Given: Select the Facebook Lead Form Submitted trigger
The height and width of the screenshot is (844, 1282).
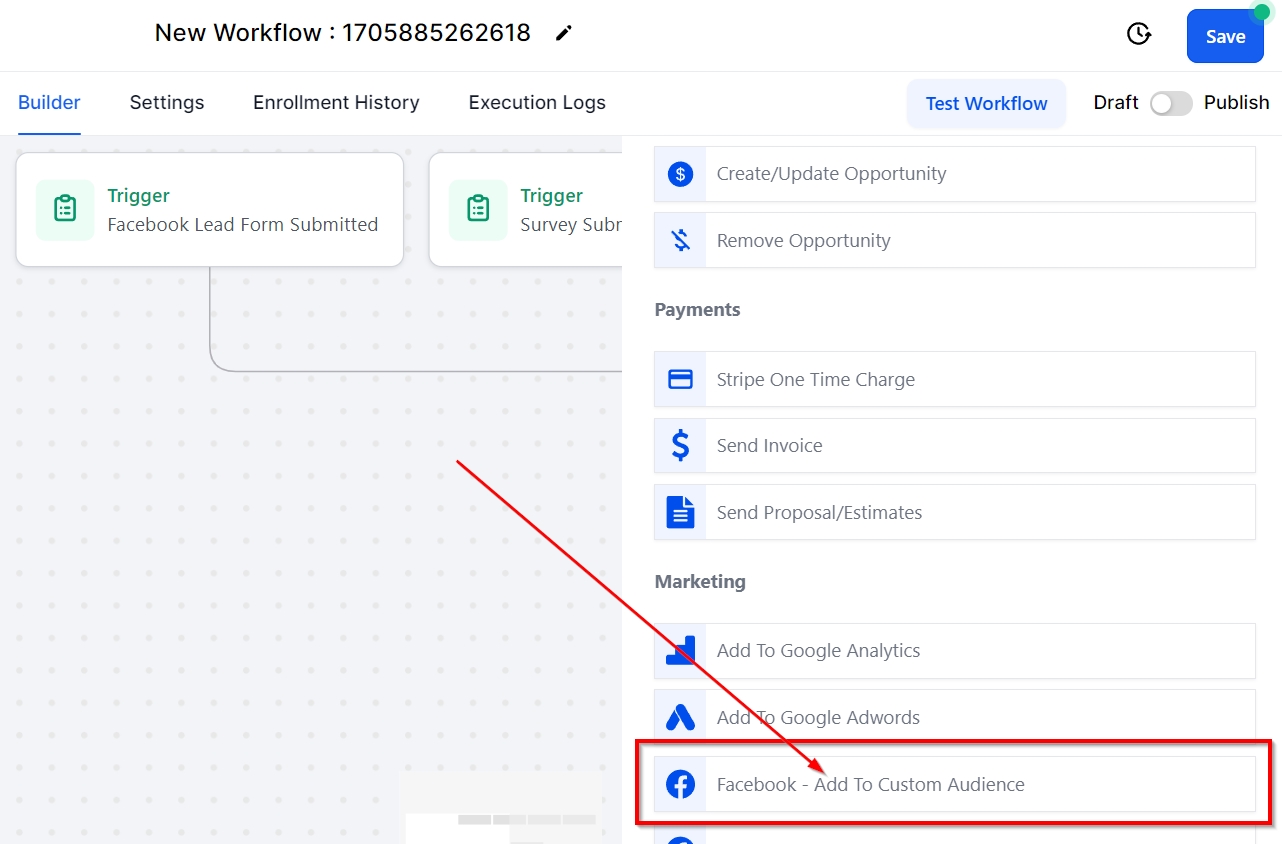Looking at the screenshot, I should click(210, 210).
